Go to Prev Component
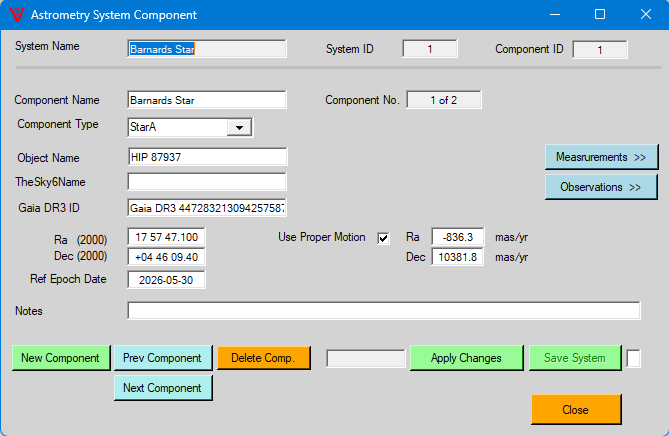669x436 pixels. pos(163,358)
